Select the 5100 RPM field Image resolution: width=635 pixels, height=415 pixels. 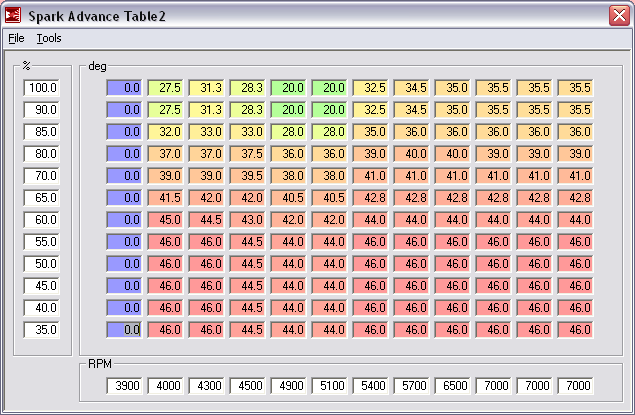(x=330, y=385)
